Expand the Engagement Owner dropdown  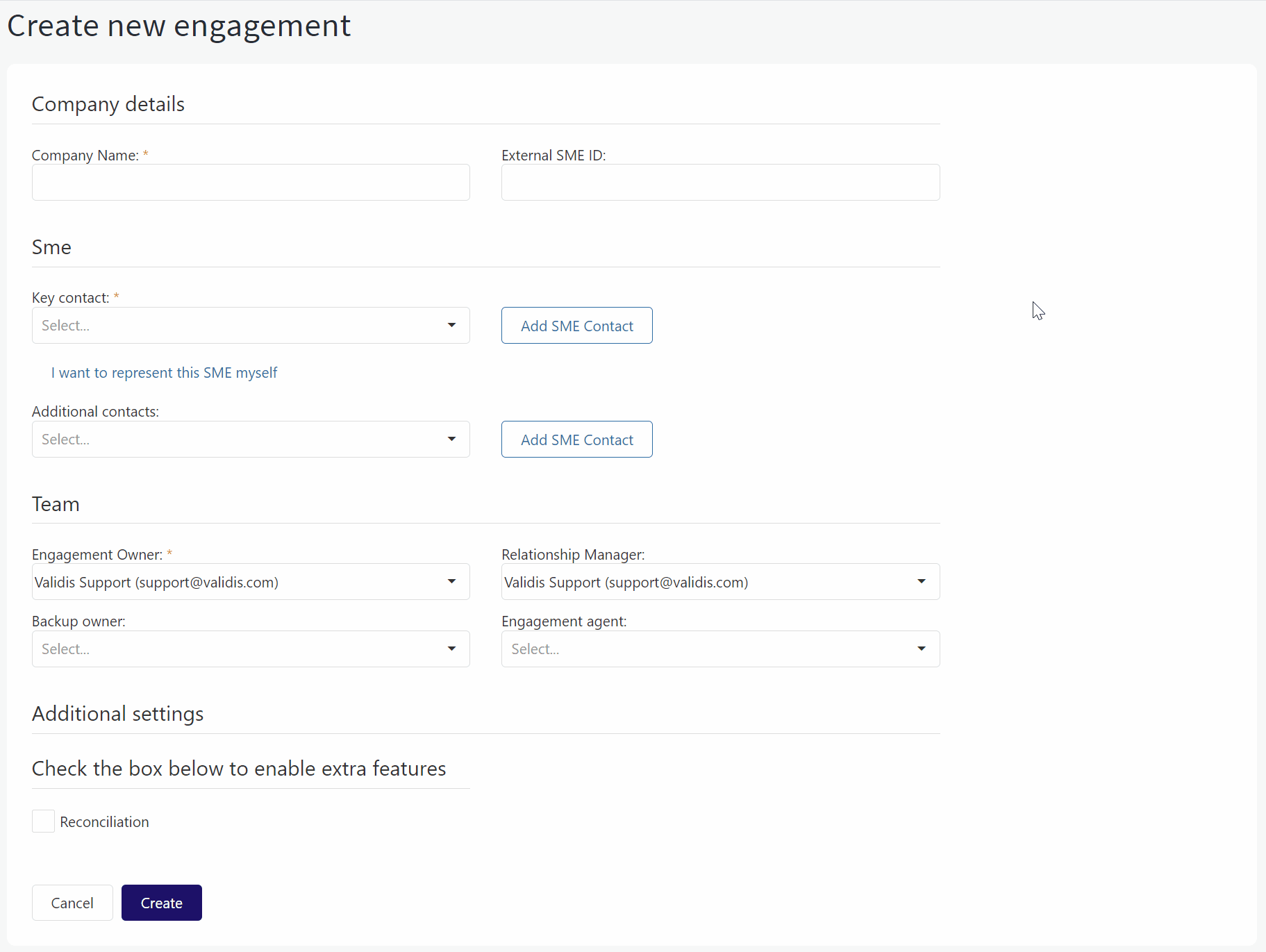point(251,582)
